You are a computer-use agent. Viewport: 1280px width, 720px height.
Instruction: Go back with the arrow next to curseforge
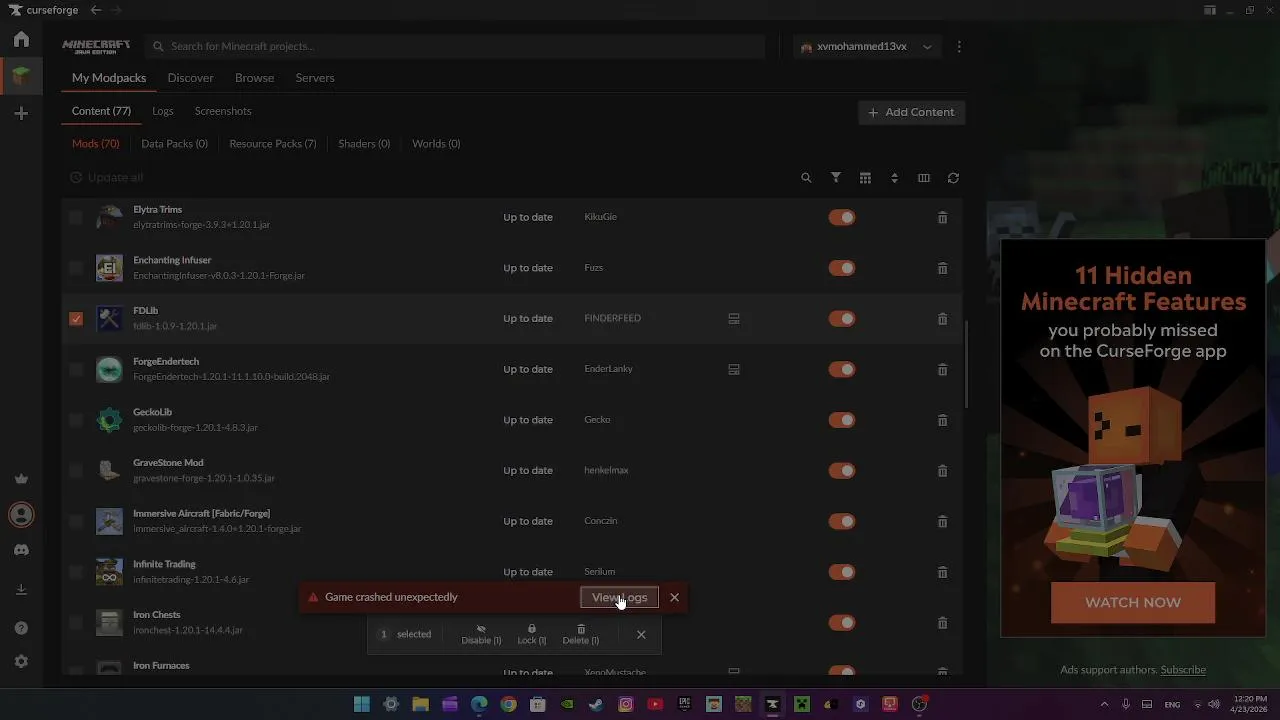96,10
